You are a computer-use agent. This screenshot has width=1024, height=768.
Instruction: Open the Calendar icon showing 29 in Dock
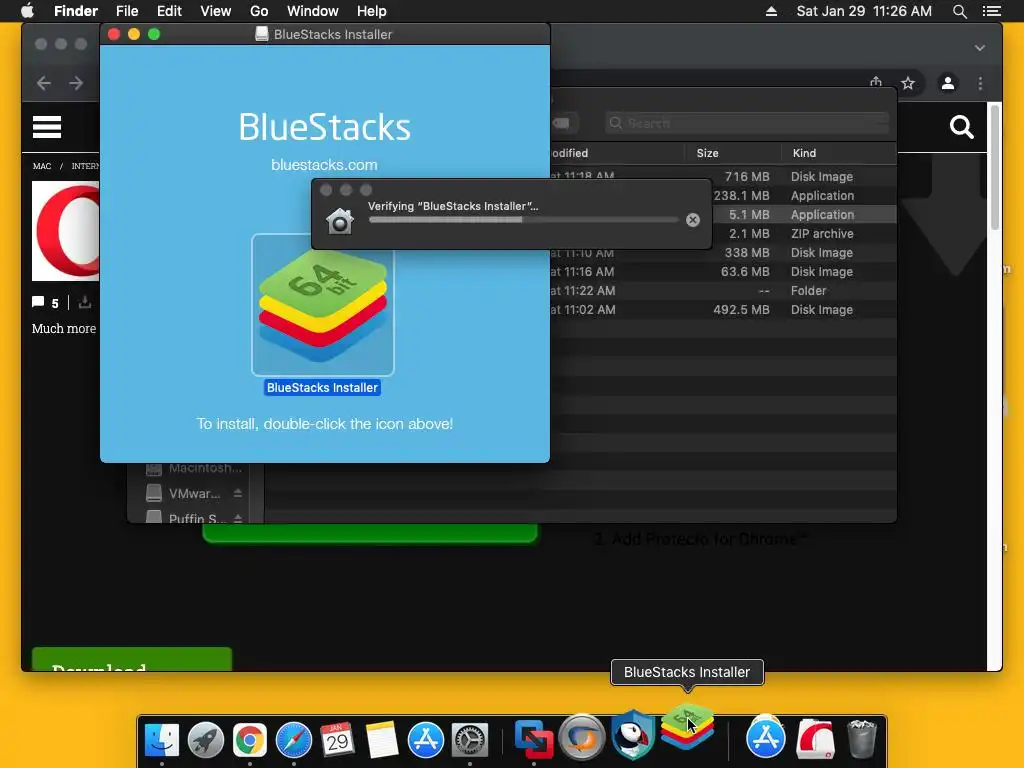pos(338,741)
